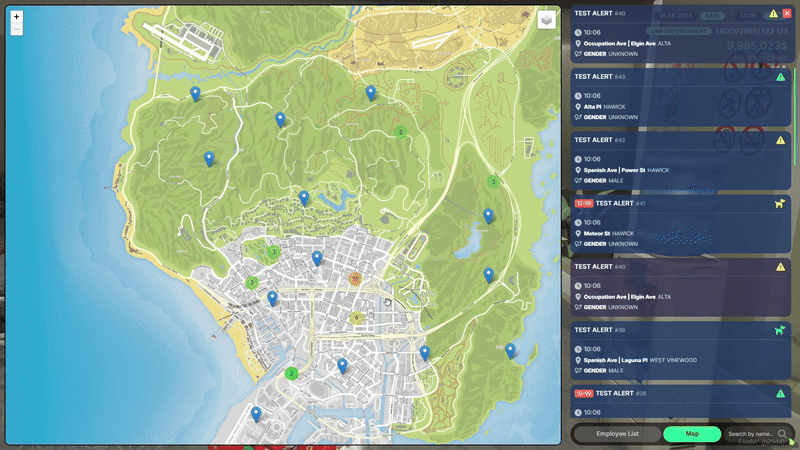
Task: Click the clock icon on alert #43
Action: point(578,96)
